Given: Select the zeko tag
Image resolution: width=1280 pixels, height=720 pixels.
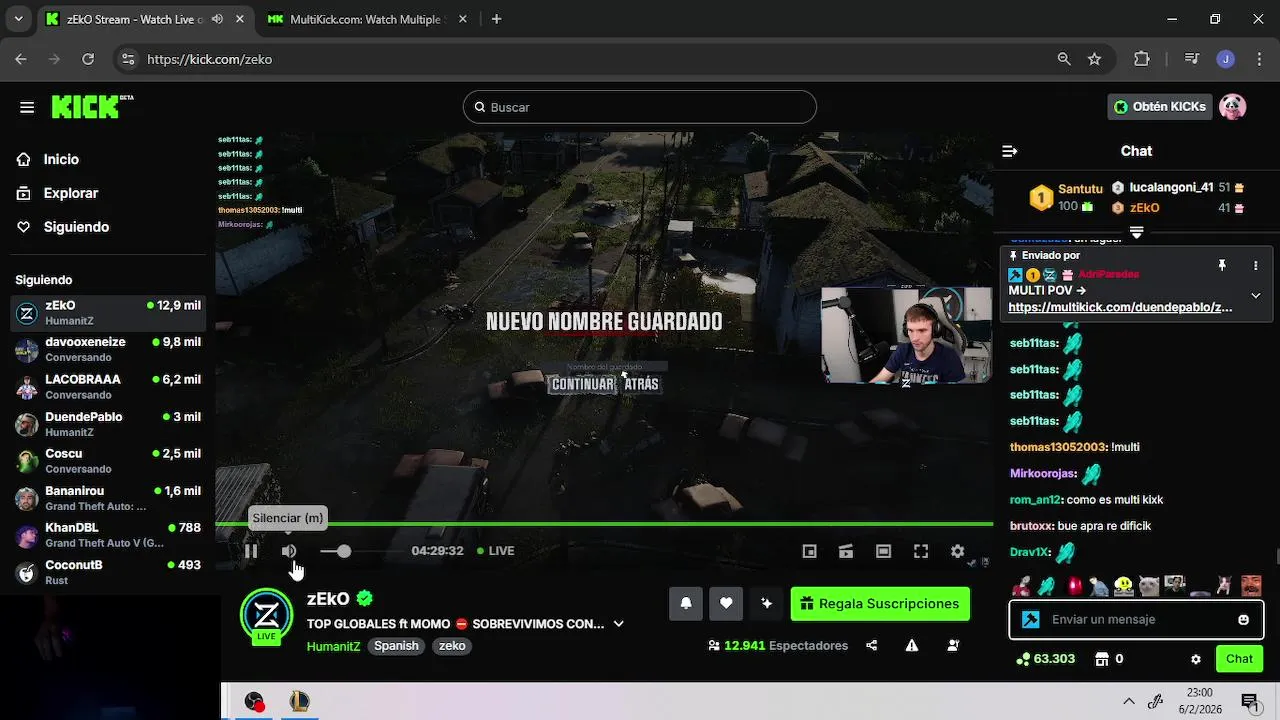Looking at the screenshot, I should [x=452, y=646].
